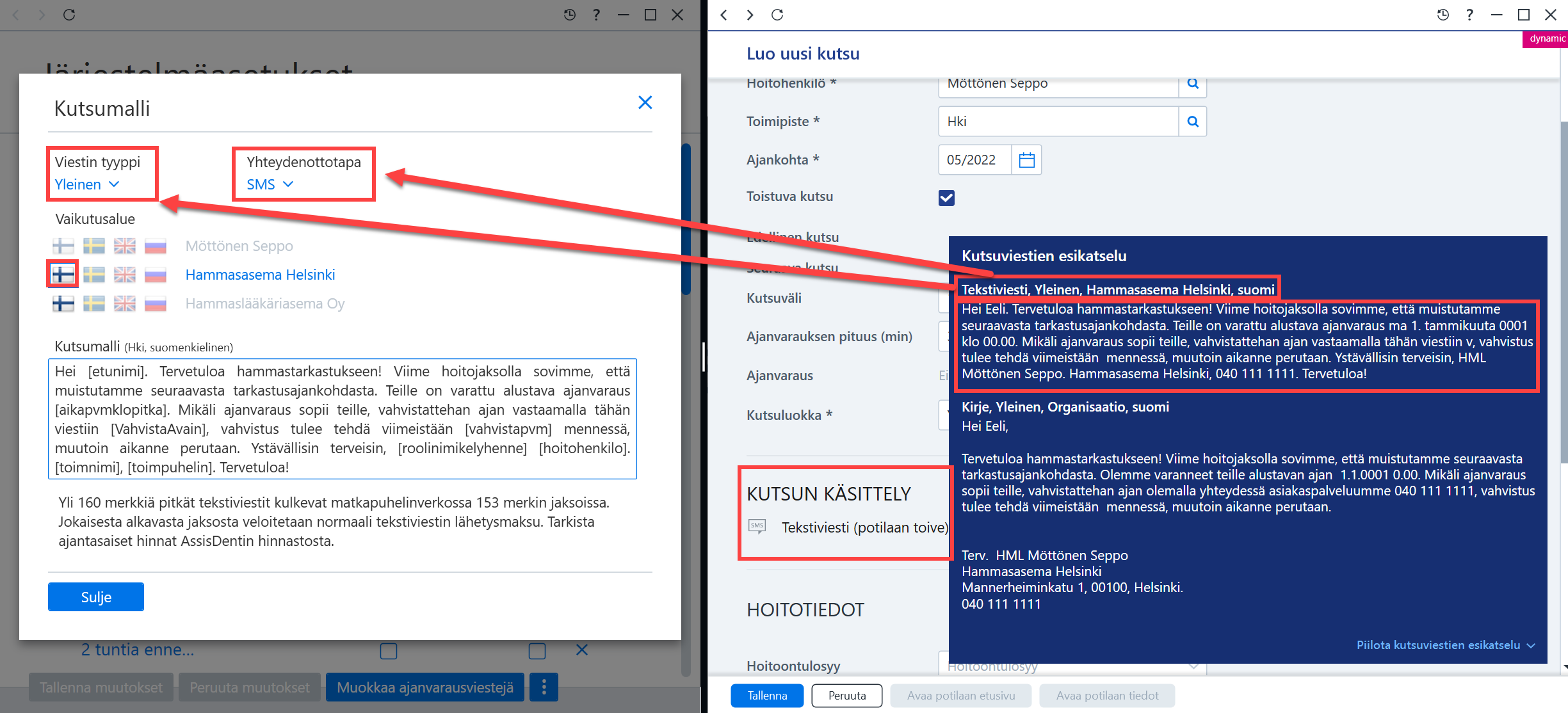Screen dimensions: 1568x713
Task: Select UK flag in Hammaslääkäriasema Oy row
Action: click(125, 303)
